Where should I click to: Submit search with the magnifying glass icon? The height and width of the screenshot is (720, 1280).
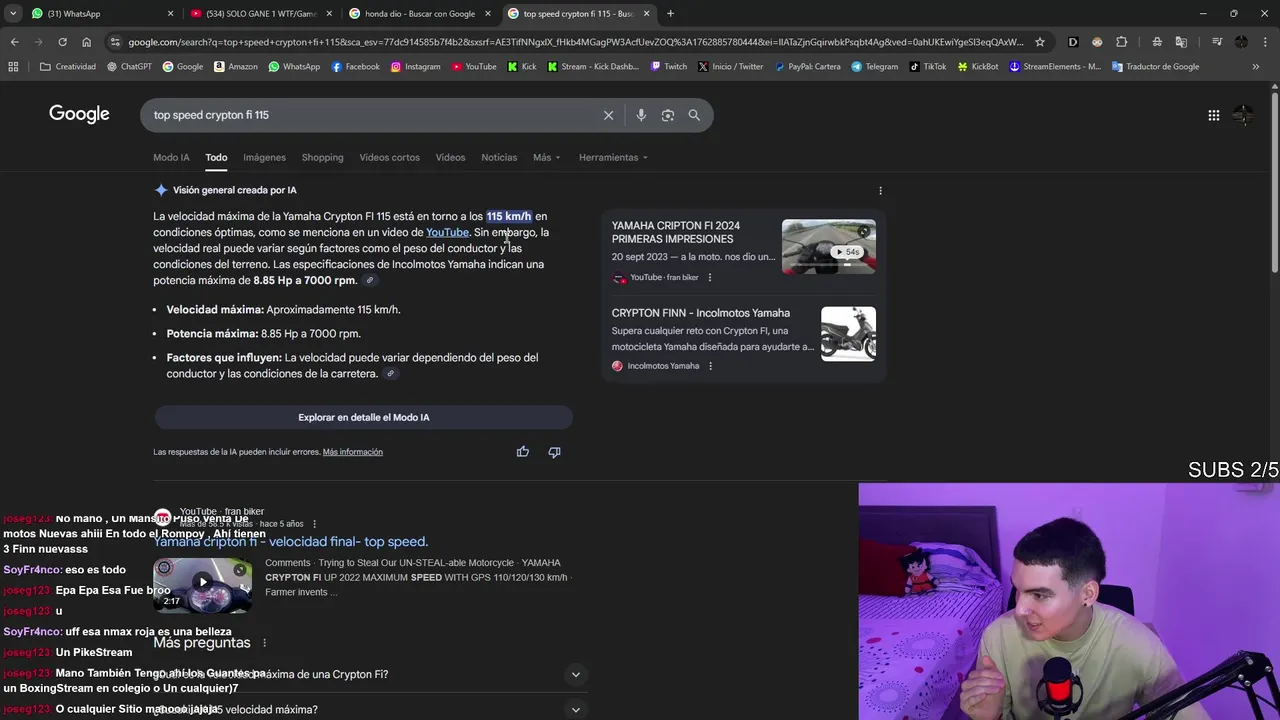pyautogui.click(x=694, y=115)
